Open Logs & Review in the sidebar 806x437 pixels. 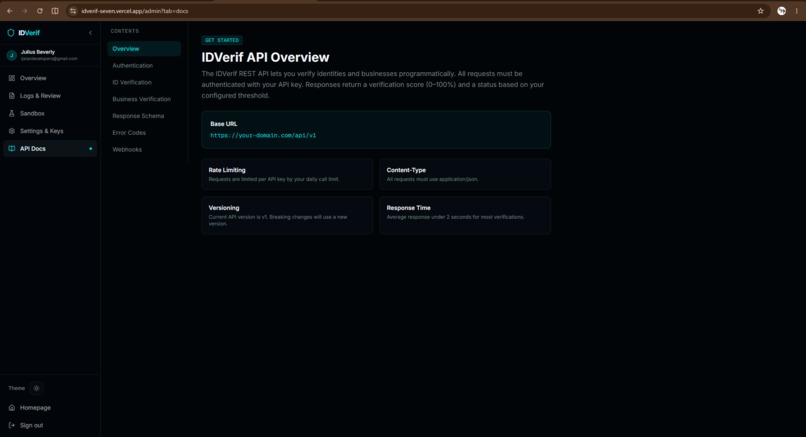pos(50,96)
